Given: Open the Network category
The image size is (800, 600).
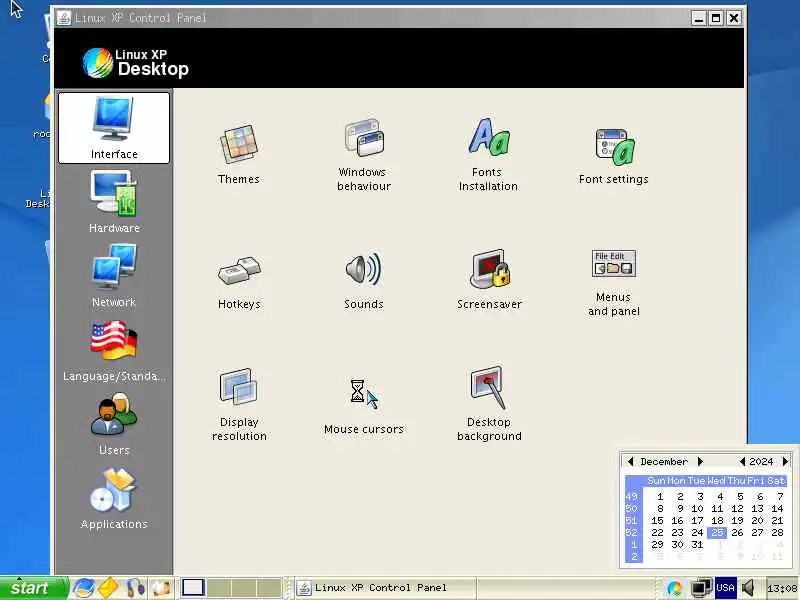Looking at the screenshot, I should coord(114,276).
